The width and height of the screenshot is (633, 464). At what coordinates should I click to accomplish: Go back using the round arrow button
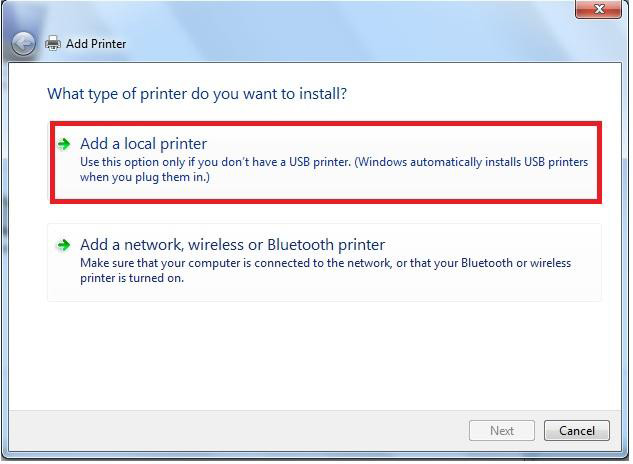[x=23, y=43]
